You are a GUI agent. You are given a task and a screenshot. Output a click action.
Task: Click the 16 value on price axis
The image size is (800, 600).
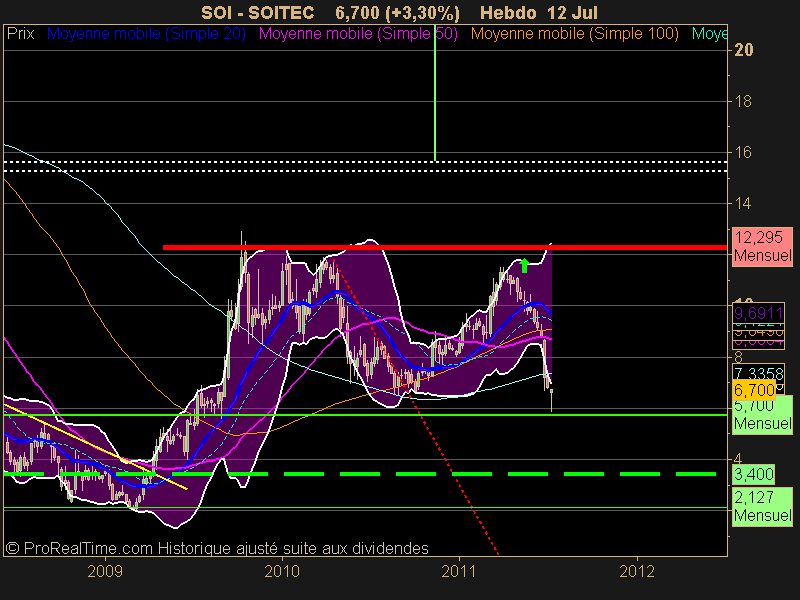[x=743, y=152]
